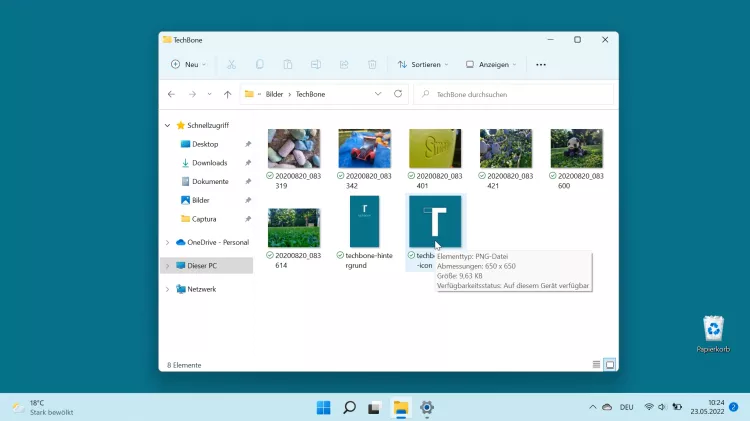This screenshot has height=421, width=750.
Task: Open the notification badge icon
Action: pyautogui.click(x=734, y=407)
